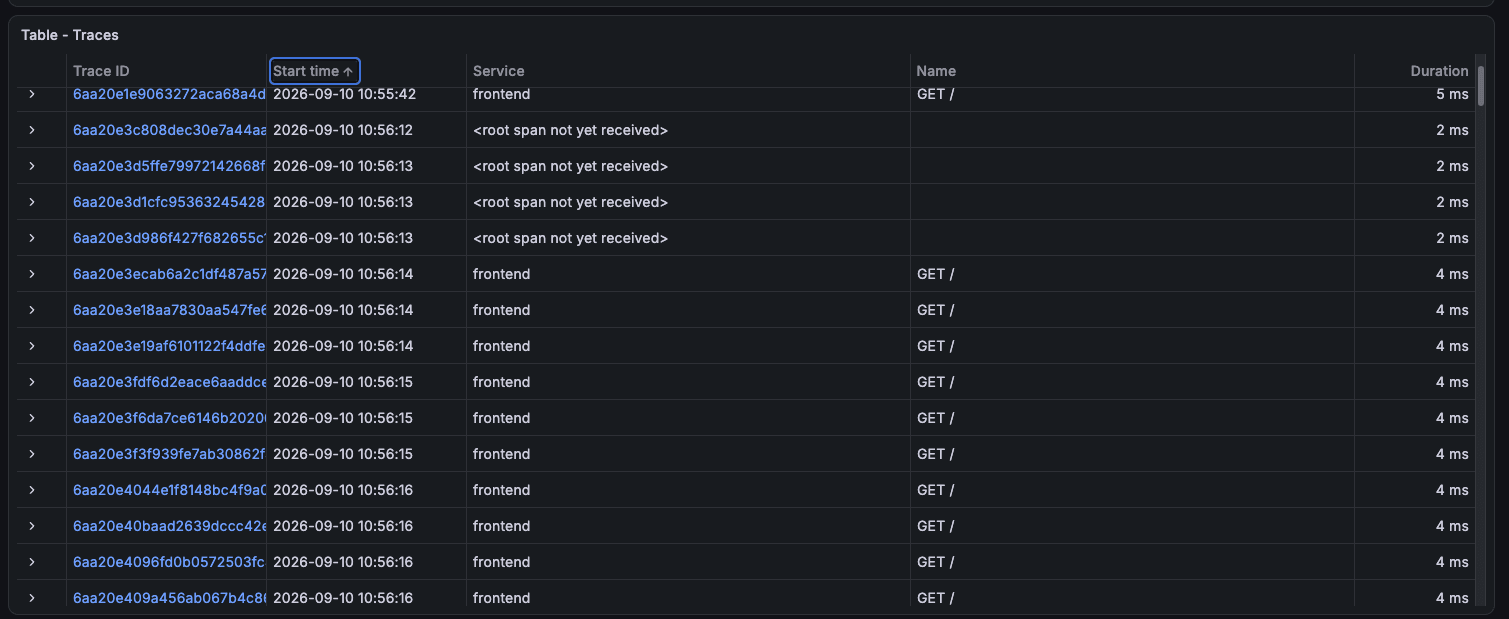This screenshot has height=619, width=1509.
Task: Click the Name column header
Action: (x=936, y=71)
